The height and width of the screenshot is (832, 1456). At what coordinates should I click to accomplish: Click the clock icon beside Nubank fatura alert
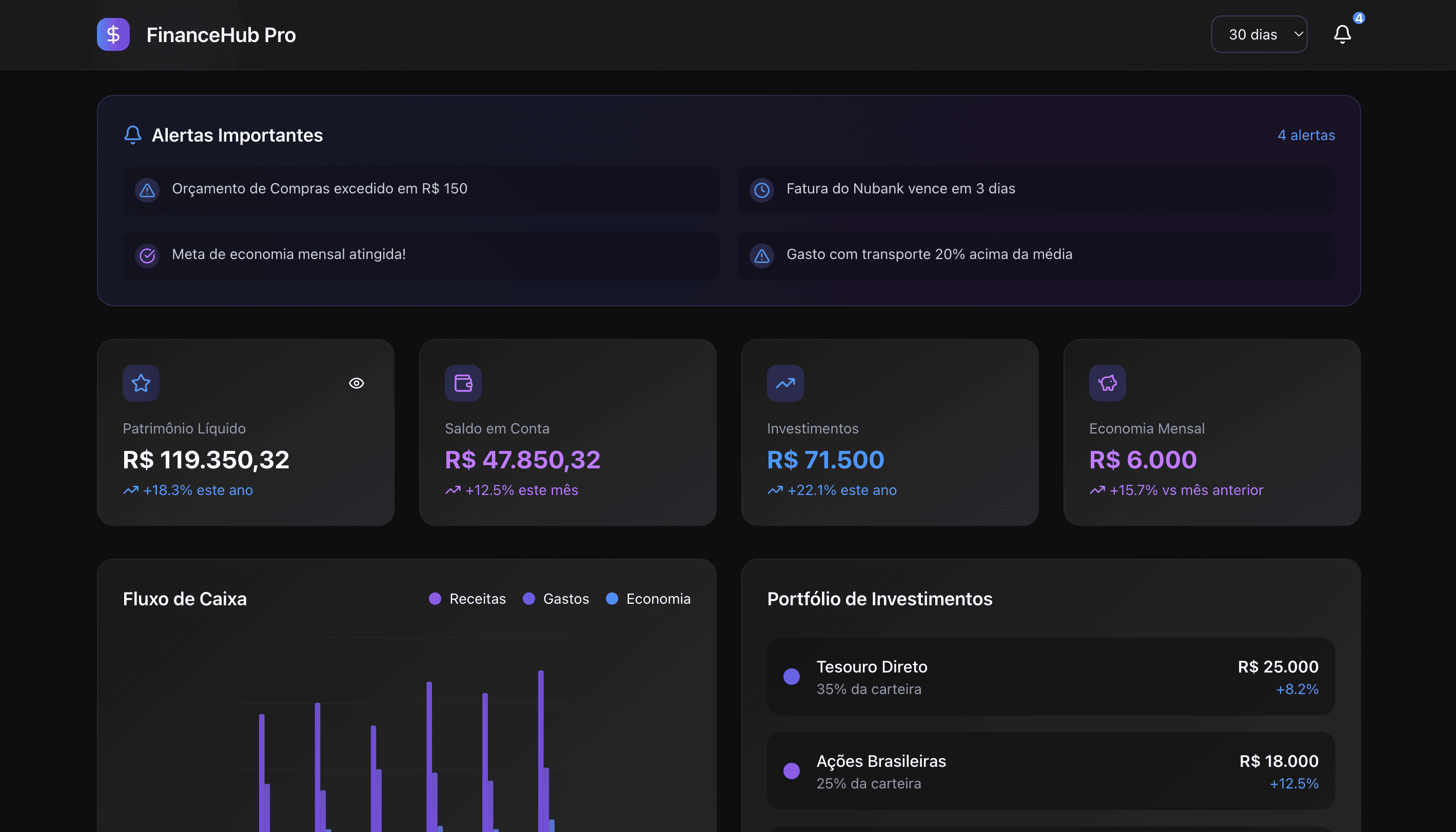762,190
